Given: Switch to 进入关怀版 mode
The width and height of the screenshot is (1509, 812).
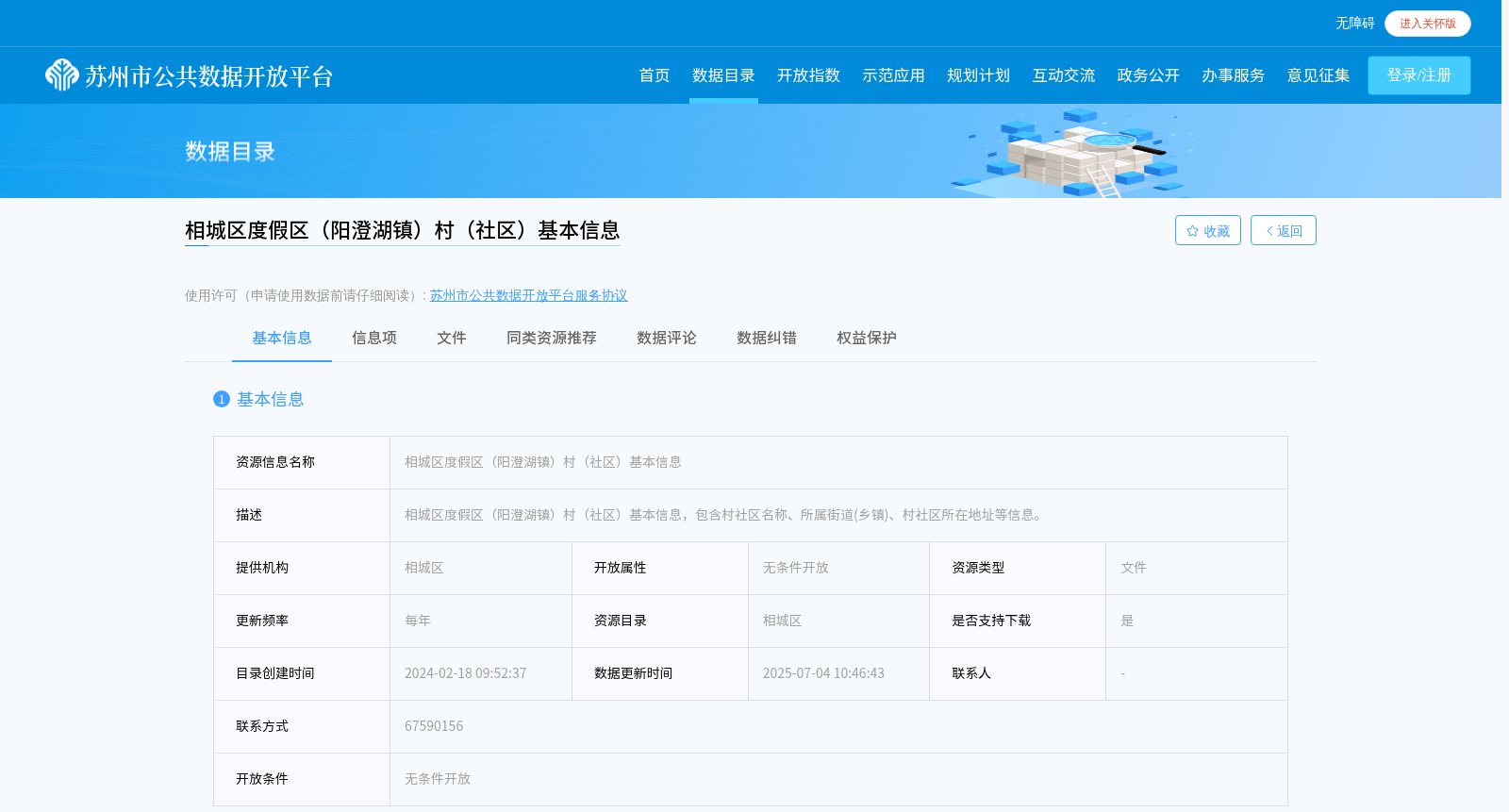Looking at the screenshot, I should point(1428,24).
